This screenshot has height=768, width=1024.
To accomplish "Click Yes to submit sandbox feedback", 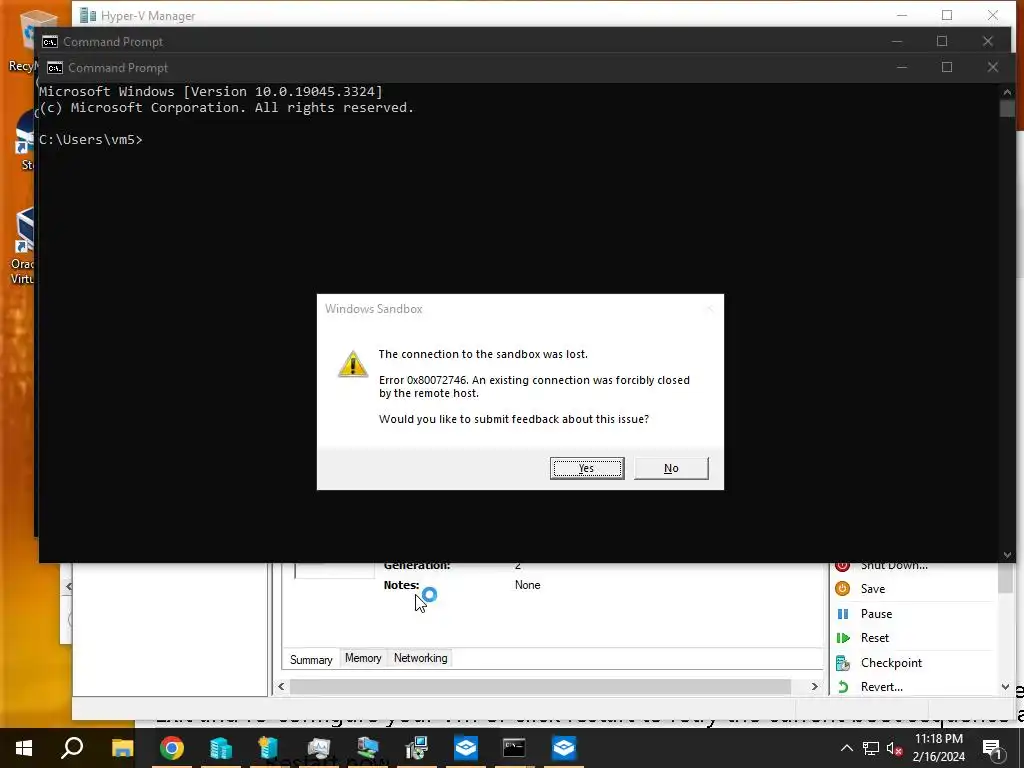I will point(586,468).
